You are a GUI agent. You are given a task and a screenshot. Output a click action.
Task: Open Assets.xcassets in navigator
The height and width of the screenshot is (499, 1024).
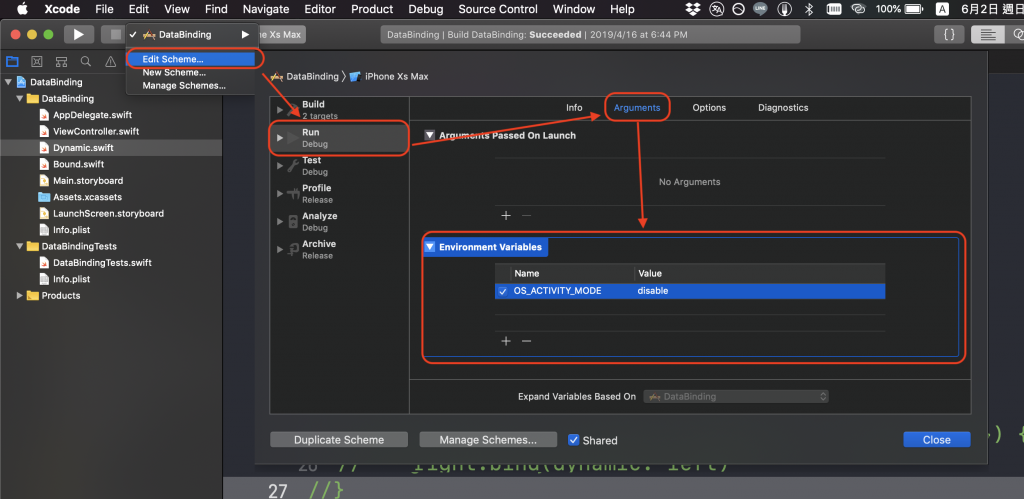pos(88,197)
